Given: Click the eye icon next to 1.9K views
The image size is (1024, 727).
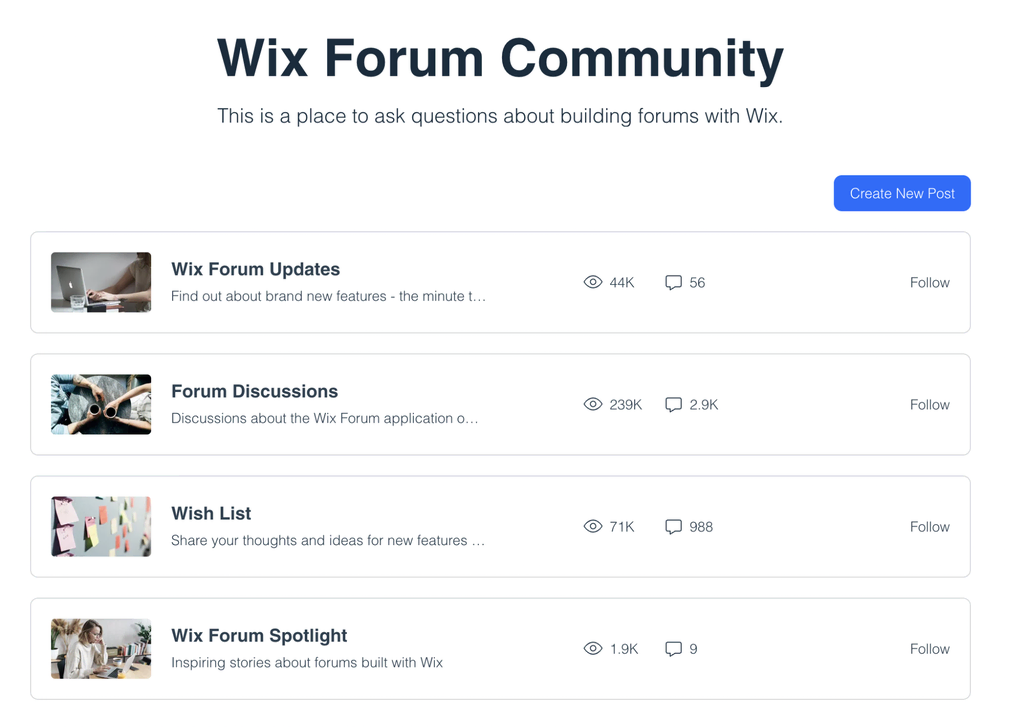Looking at the screenshot, I should click(592, 649).
